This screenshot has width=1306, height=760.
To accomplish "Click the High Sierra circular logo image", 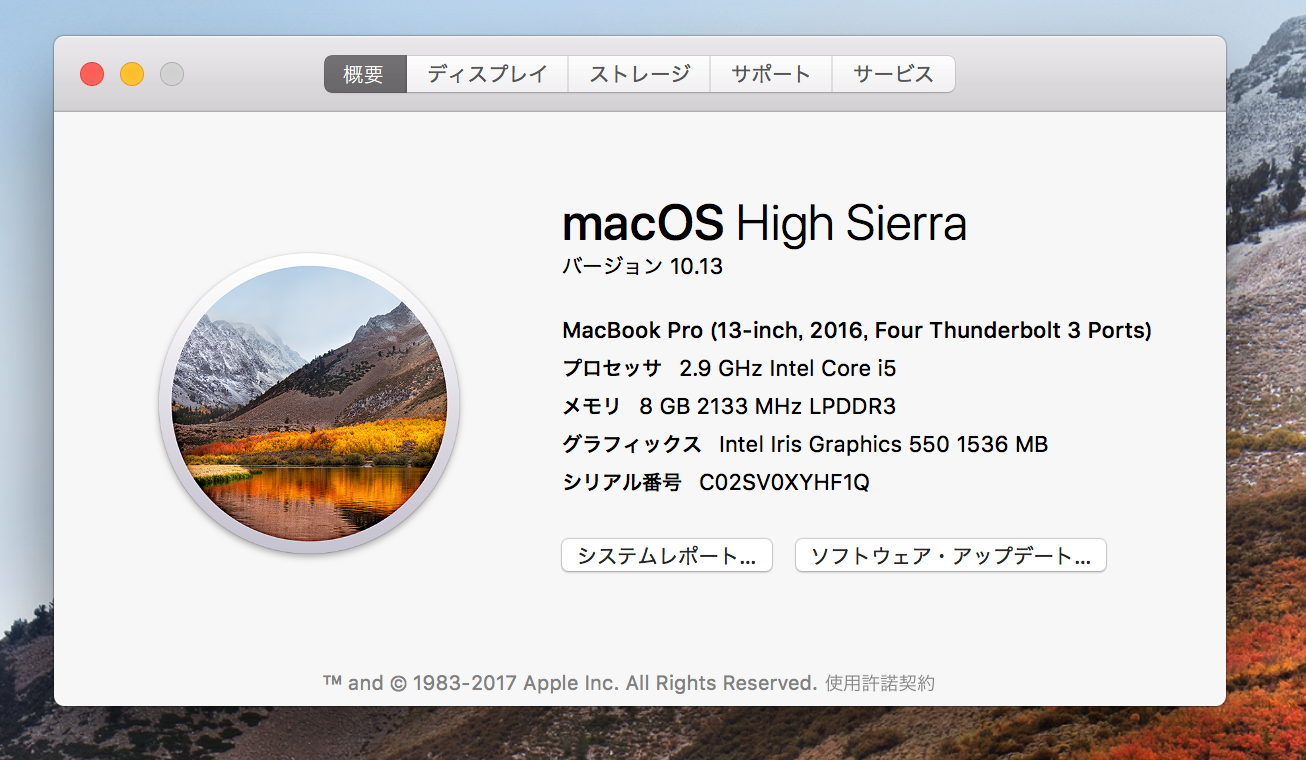I will (x=309, y=403).
